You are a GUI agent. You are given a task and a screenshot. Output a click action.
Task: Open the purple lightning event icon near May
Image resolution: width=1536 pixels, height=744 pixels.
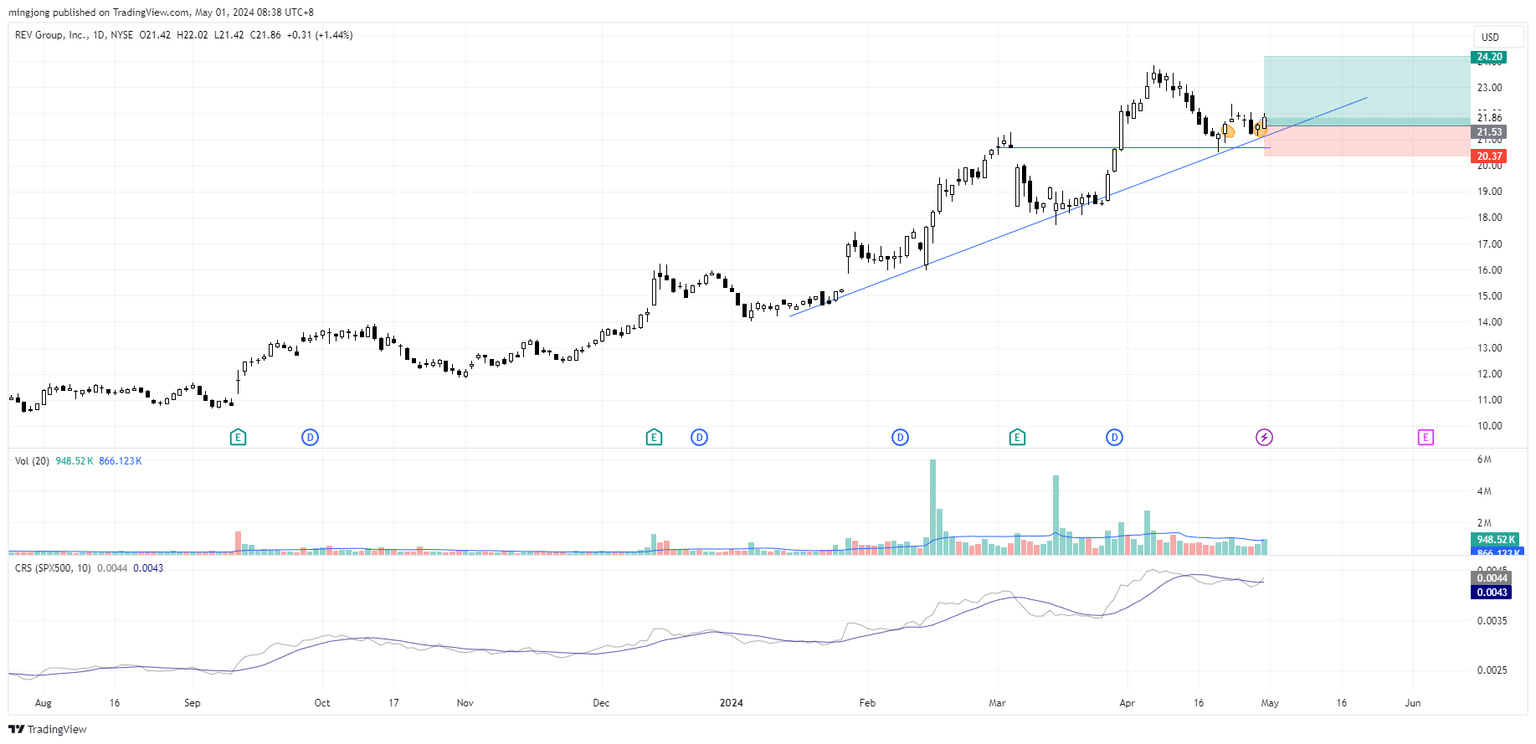[1264, 437]
